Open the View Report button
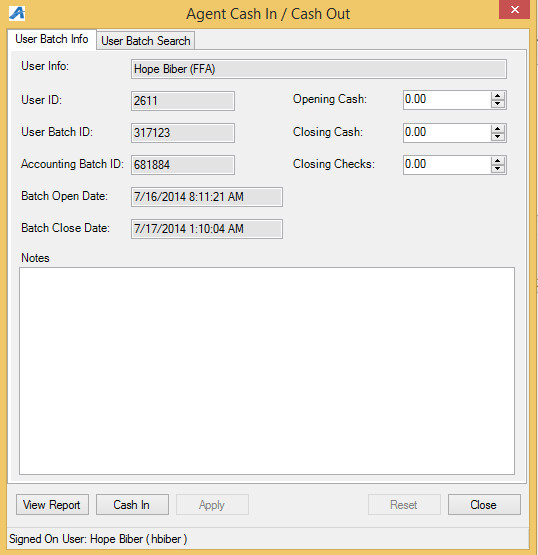Viewport: 538px width, 555px height. tap(52, 504)
